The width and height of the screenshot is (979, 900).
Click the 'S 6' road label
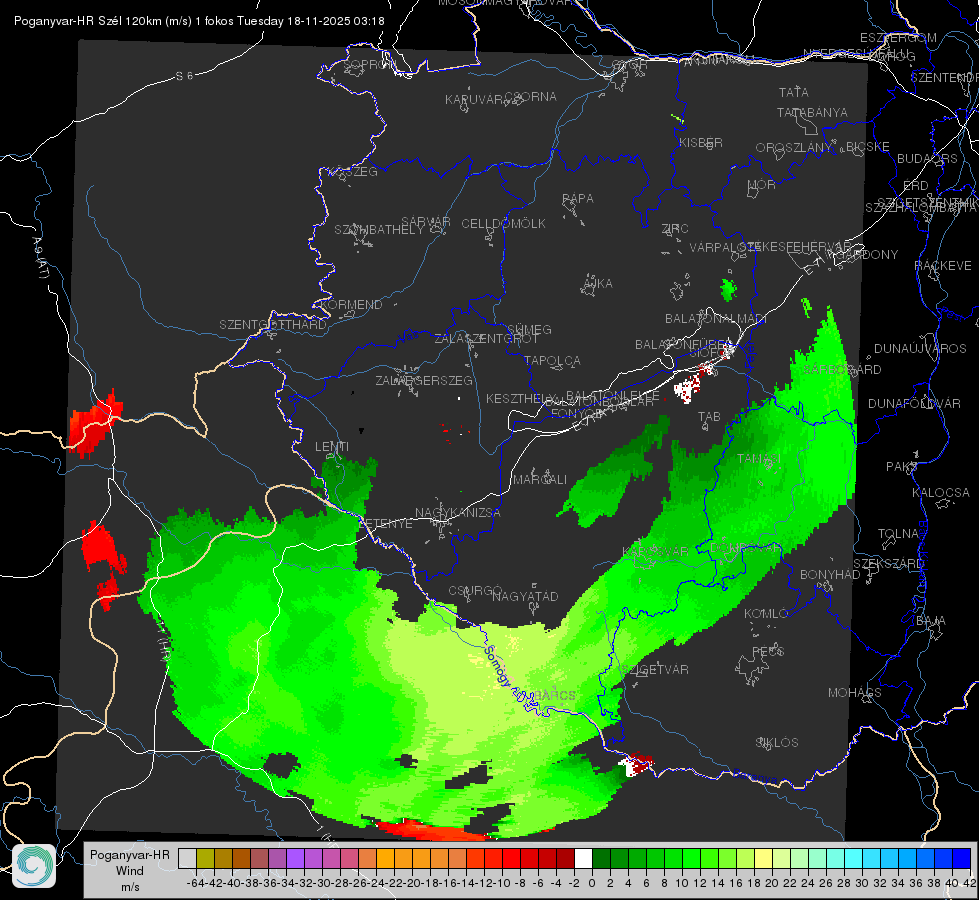coord(184,76)
